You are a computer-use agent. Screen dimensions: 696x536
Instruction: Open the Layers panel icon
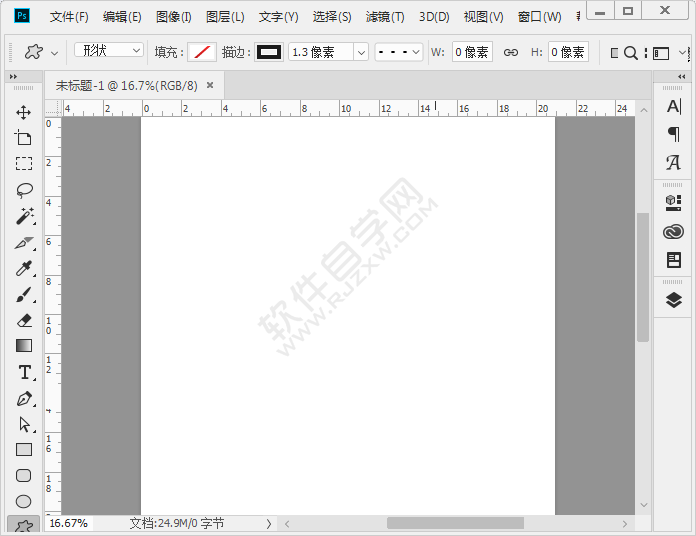coord(673,299)
